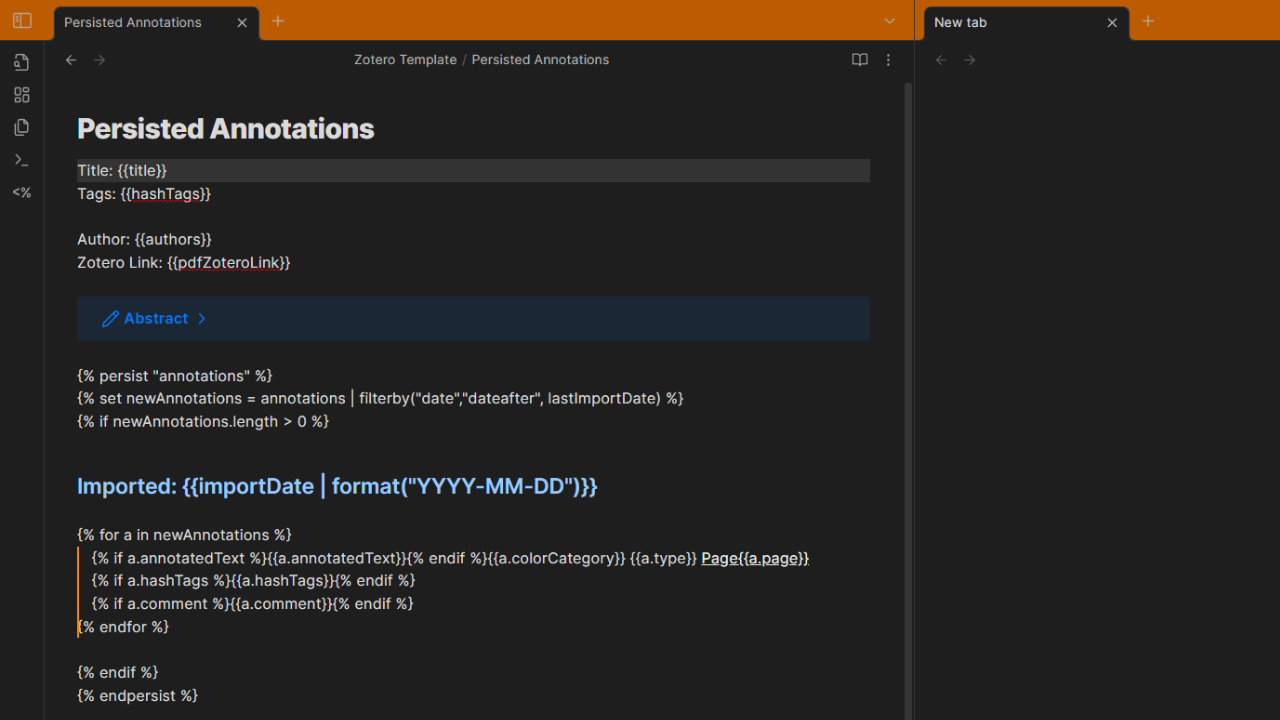Click the Page{{a.page}} link
This screenshot has height=720, width=1280.
[x=755, y=558]
